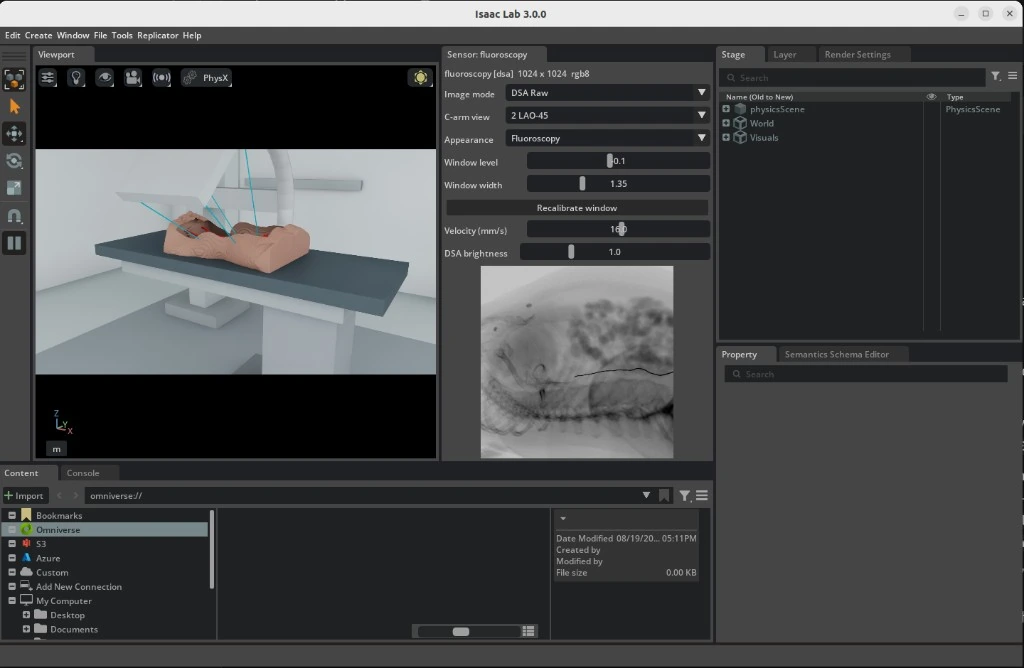
Task: Collapse the My Computer tree node
Action: [x=12, y=601]
